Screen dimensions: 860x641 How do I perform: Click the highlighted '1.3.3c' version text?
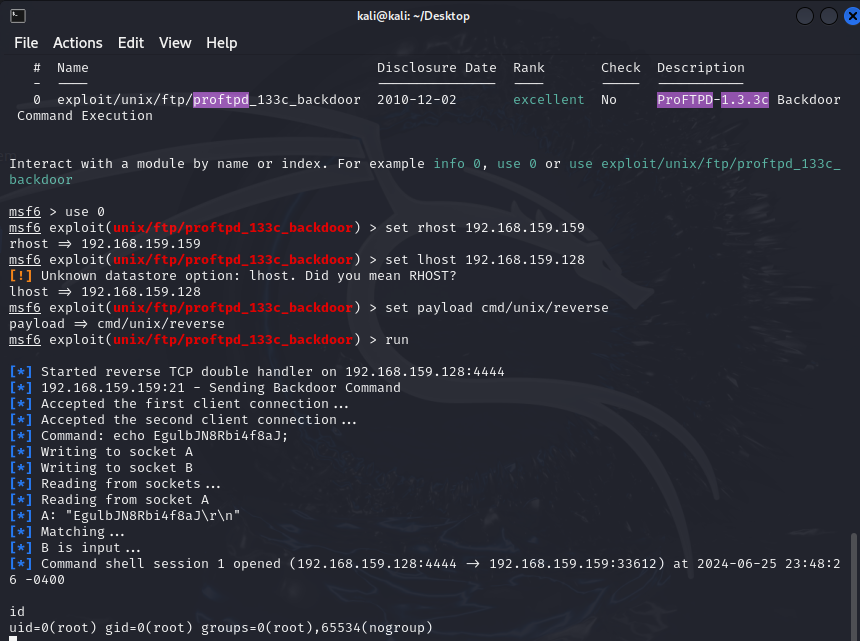pyautogui.click(x=744, y=100)
